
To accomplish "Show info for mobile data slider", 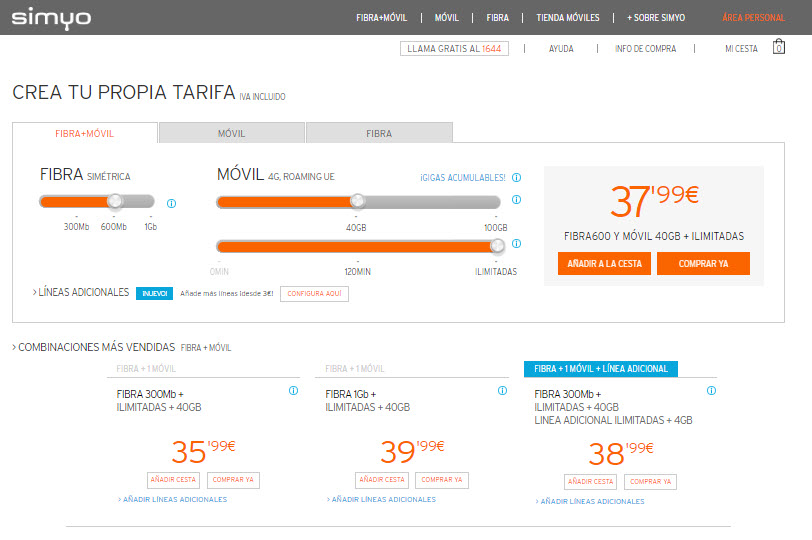I will click(516, 199).
